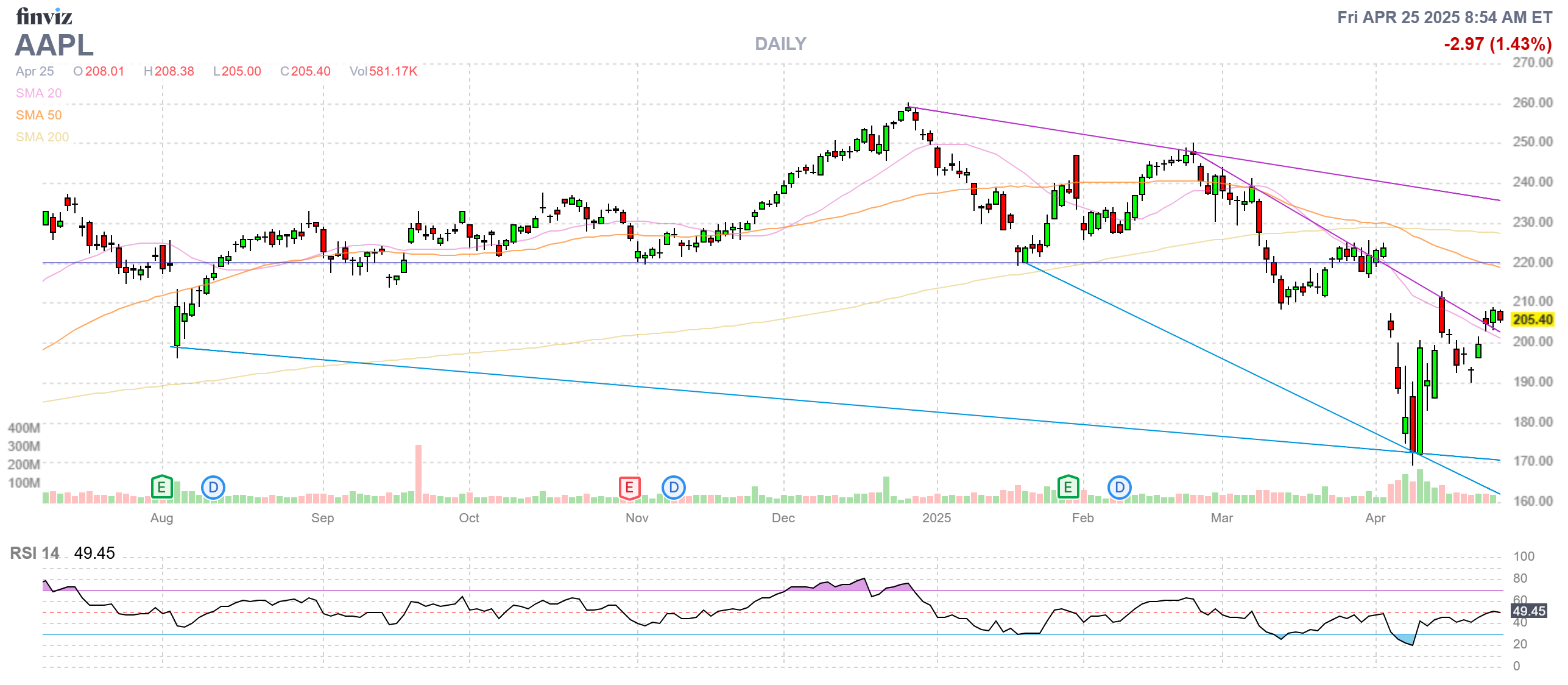Click the AAPL ticker symbol
This screenshot has width=1568, height=685.
tap(54, 45)
